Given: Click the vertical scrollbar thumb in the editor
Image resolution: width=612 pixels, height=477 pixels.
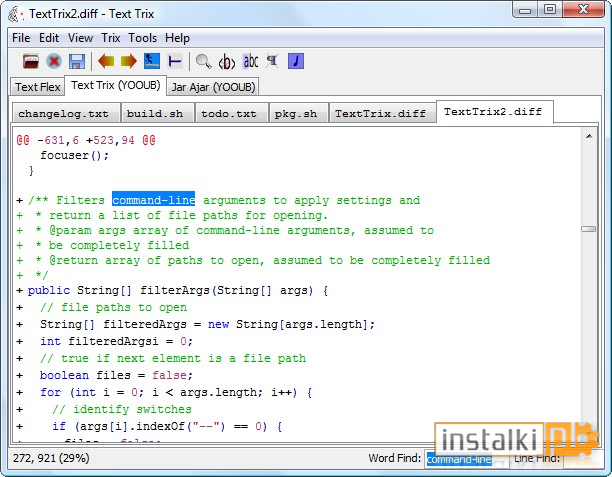Looking at the screenshot, I should tap(589, 229).
